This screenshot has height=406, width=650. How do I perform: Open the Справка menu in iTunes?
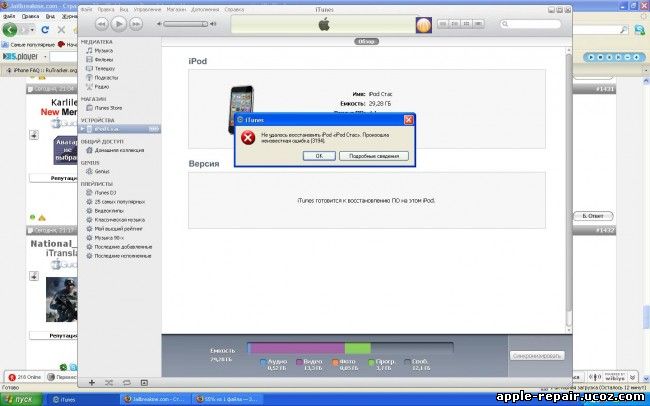pos(234,9)
